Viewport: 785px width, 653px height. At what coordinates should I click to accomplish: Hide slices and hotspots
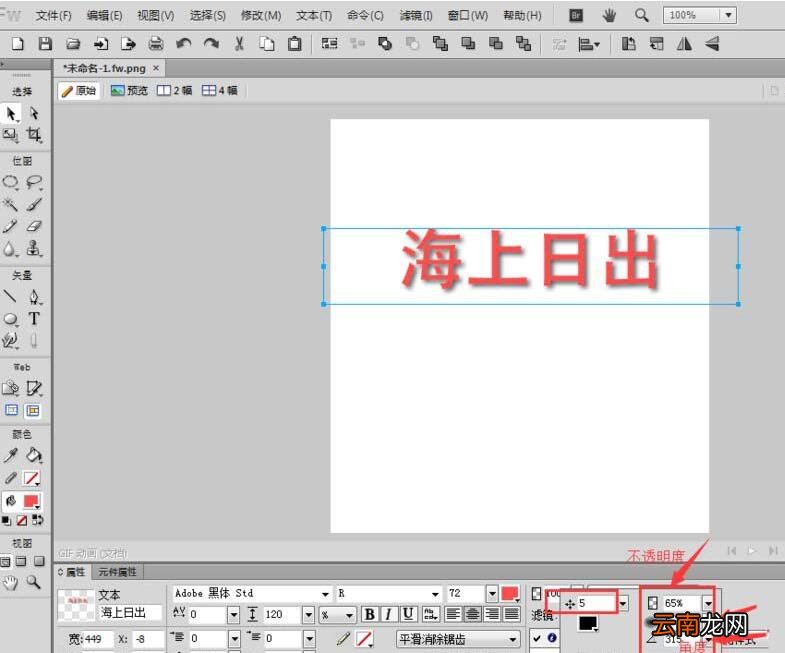click(x=11, y=411)
